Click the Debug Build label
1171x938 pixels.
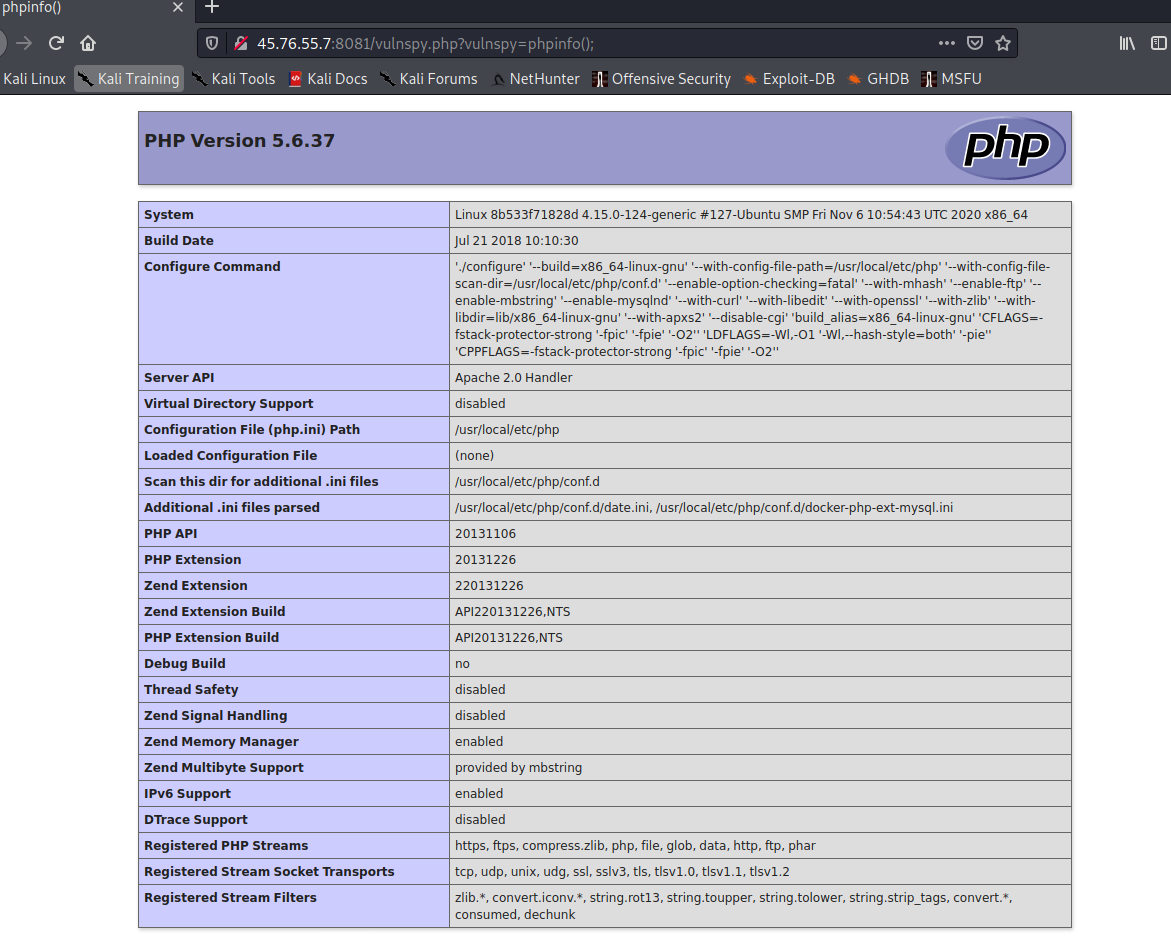point(184,663)
